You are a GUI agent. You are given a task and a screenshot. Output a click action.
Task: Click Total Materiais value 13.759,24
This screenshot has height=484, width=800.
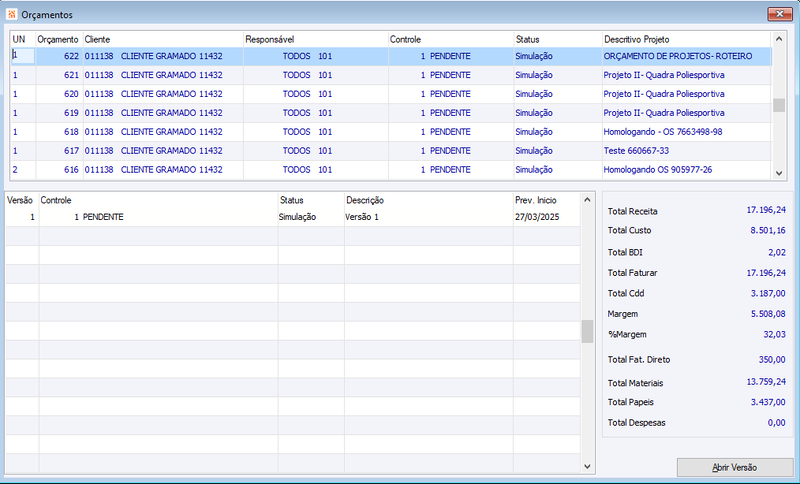pos(766,381)
